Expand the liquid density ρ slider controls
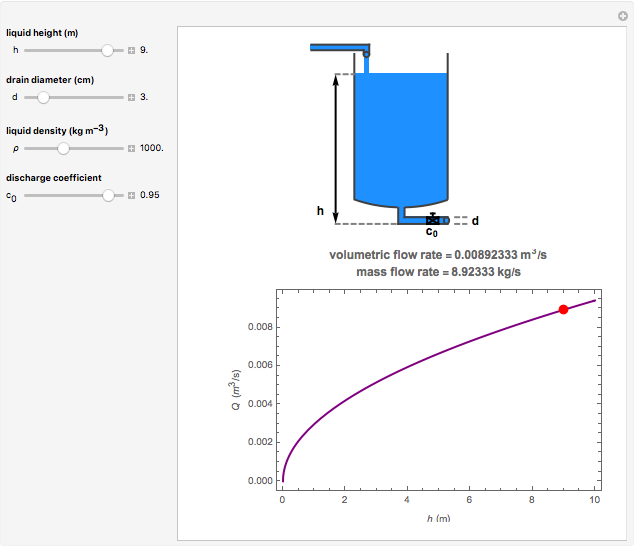The width and height of the screenshot is (634, 548). (x=131, y=147)
